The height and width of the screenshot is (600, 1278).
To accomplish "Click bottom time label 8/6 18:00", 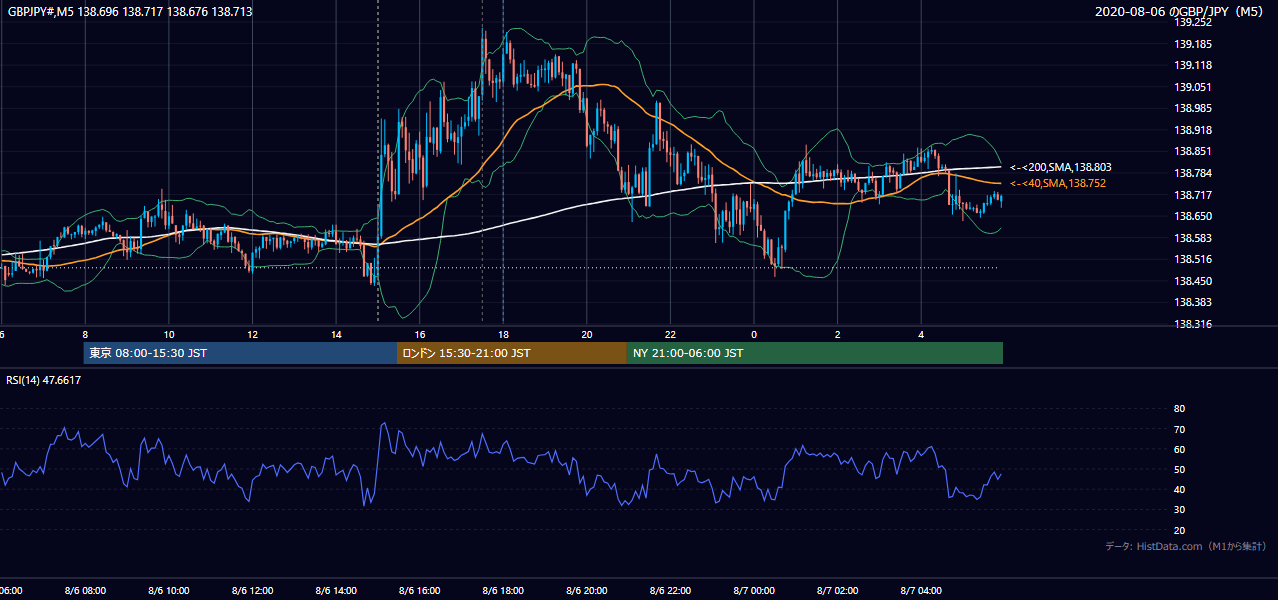I will point(503,591).
